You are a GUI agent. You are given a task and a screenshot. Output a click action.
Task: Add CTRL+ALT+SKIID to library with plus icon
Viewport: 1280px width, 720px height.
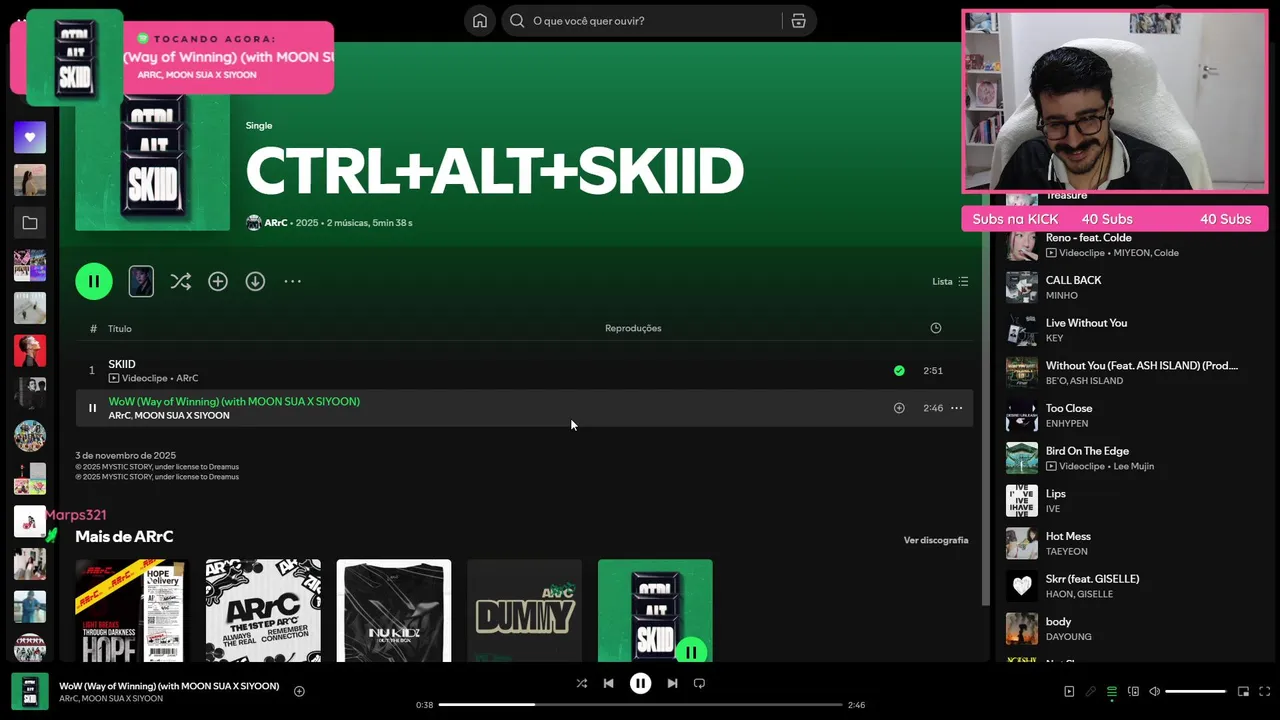point(218,282)
